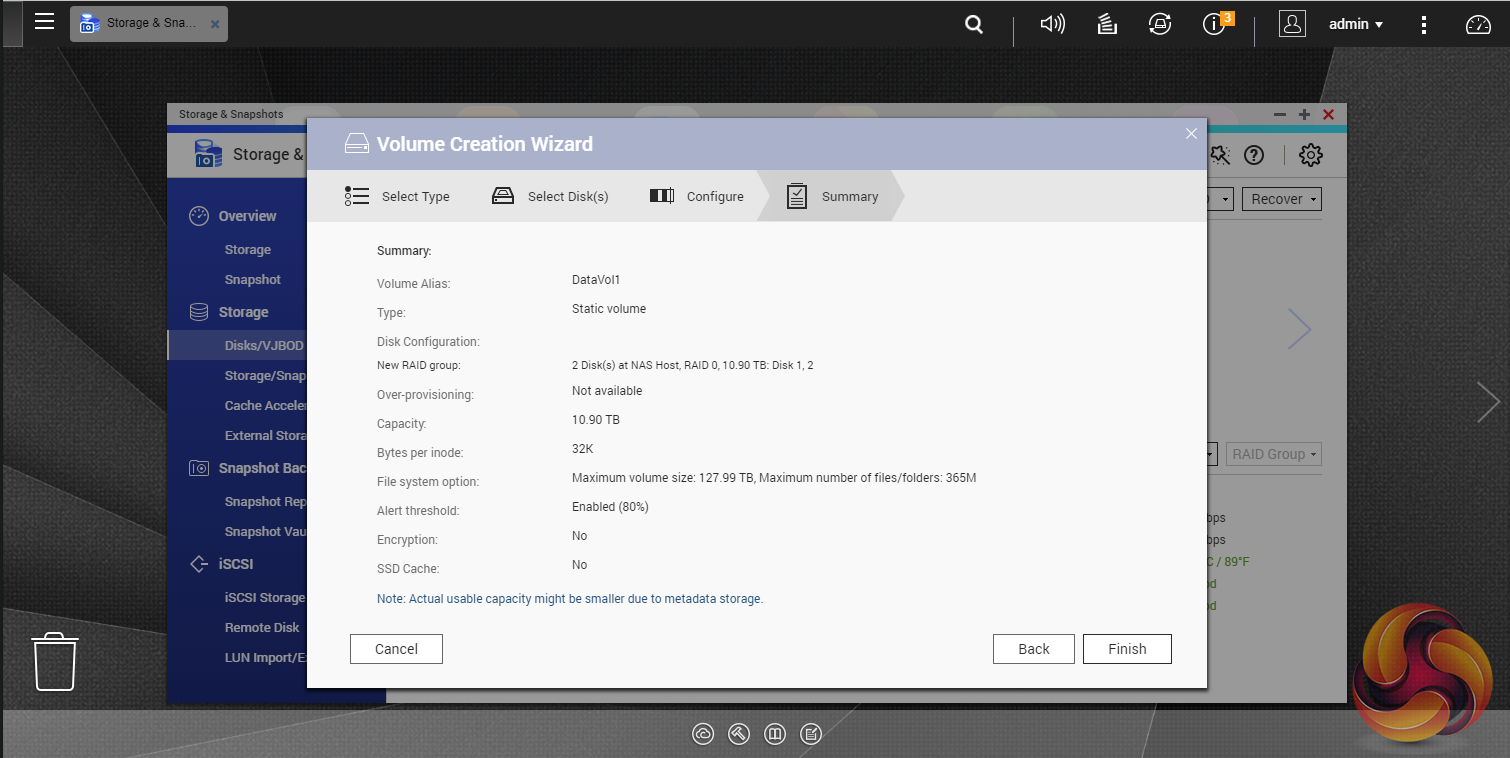Open the help question mark icon
The image size is (1510, 758).
coord(1253,155)
